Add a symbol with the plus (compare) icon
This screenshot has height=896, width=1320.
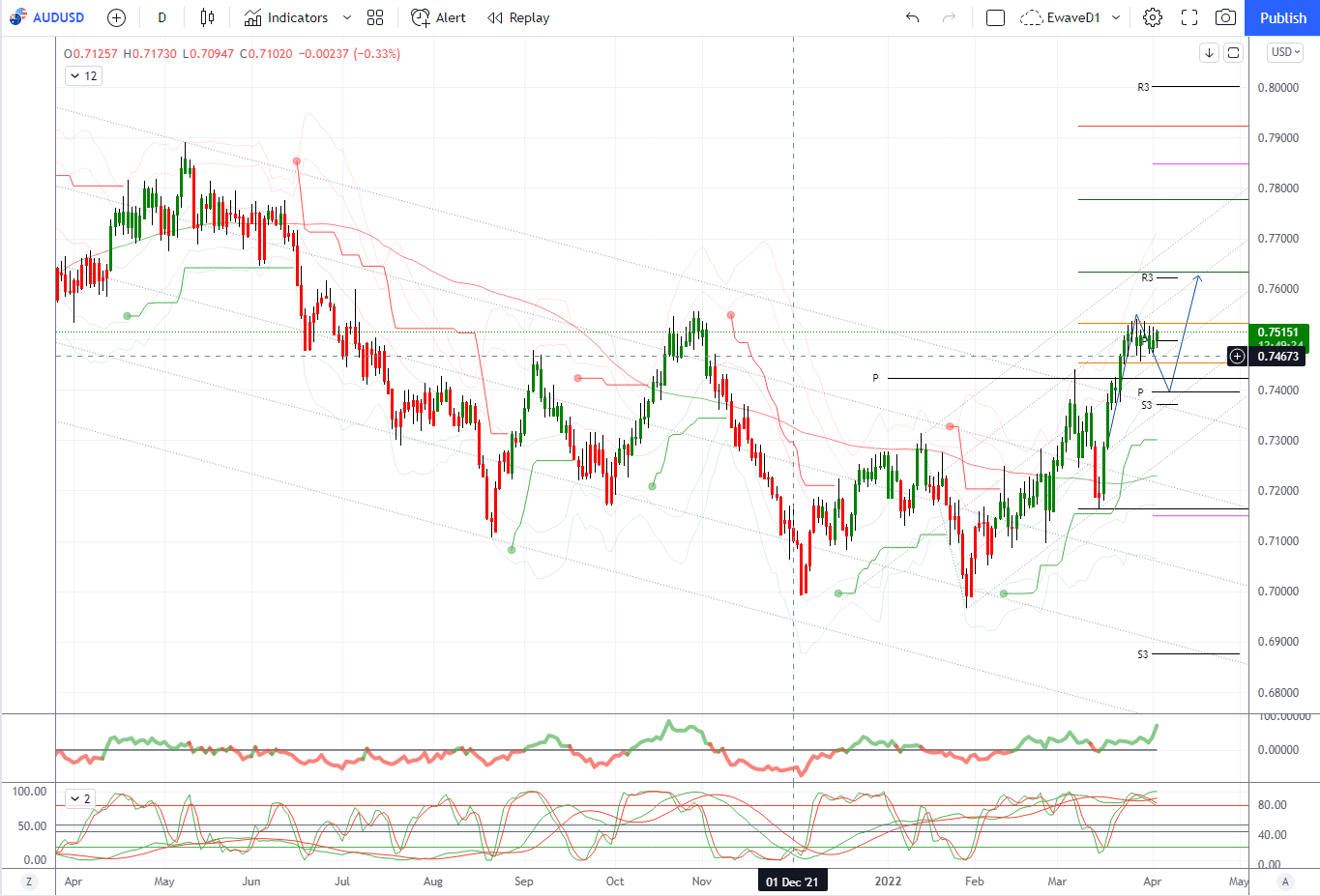tap(116, 17)
